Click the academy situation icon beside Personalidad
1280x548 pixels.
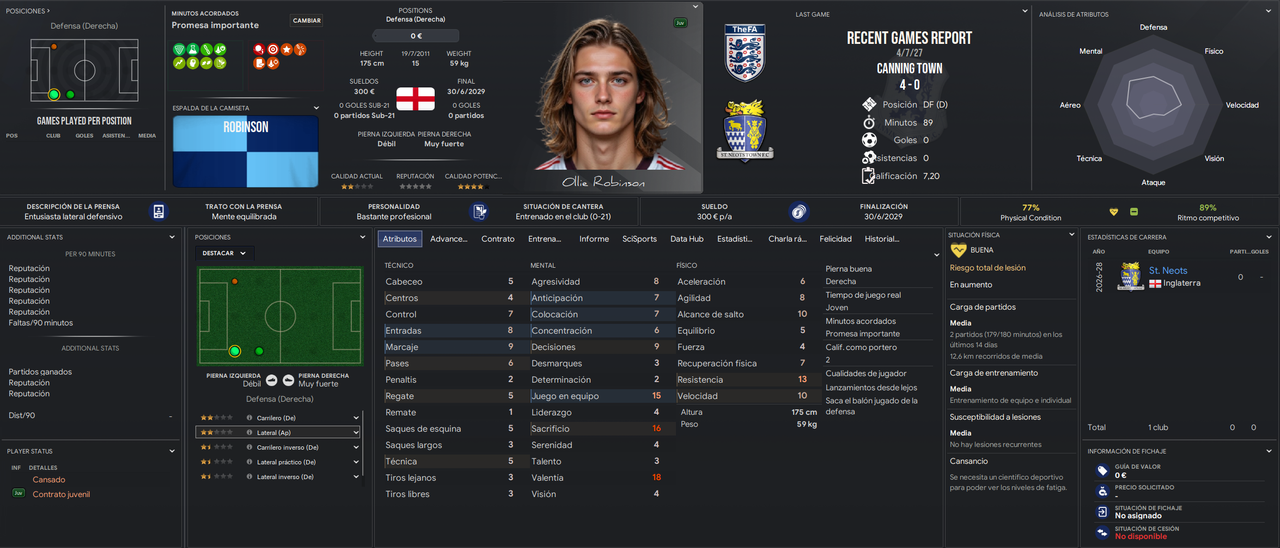coord(480,212)
